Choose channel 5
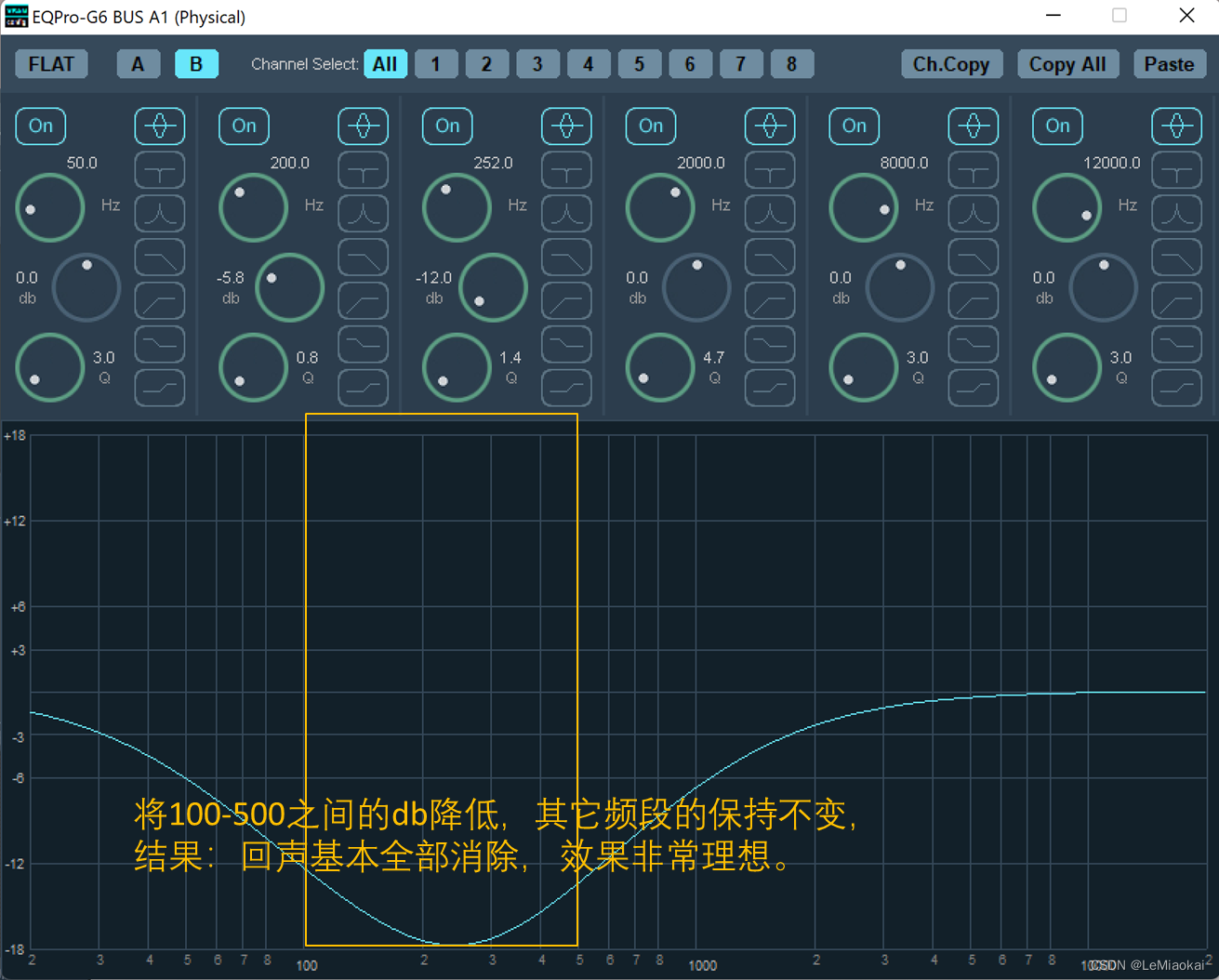This screenshot has height=980, width=1219. click(639, 64)
